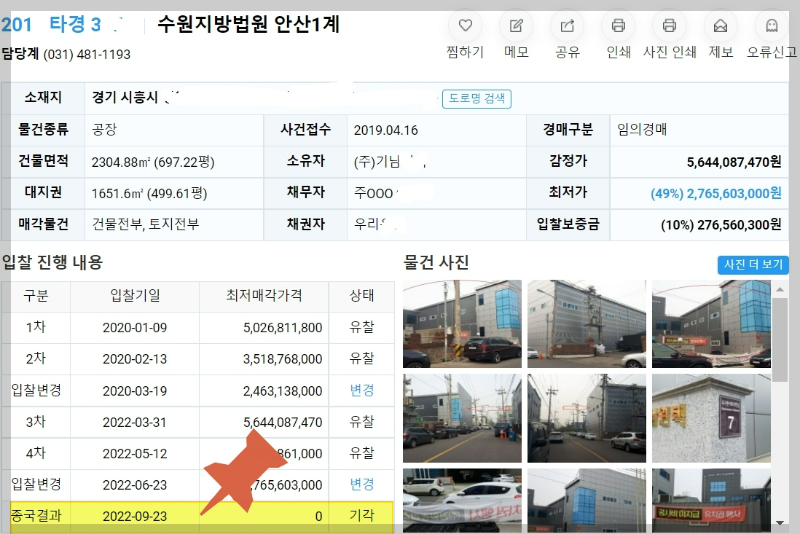Click 변경 link in 2020-03-19 row
Screen dimensions: 800x534
click(362, 391)
